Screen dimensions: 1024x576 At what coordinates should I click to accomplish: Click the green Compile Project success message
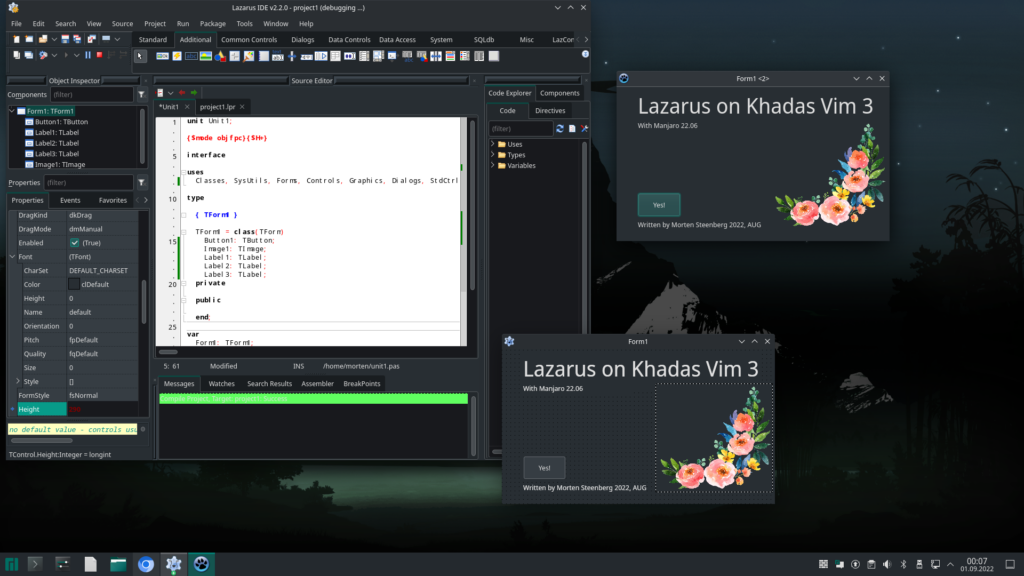[313, 398]
